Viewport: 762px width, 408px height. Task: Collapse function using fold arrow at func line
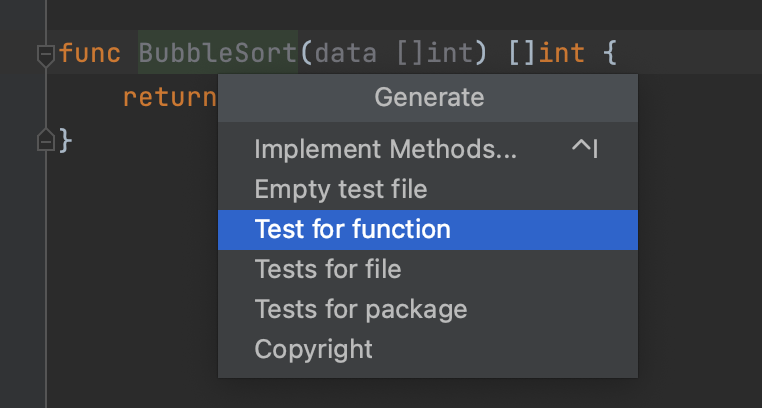pyautogui.click(x=45, y=54)
